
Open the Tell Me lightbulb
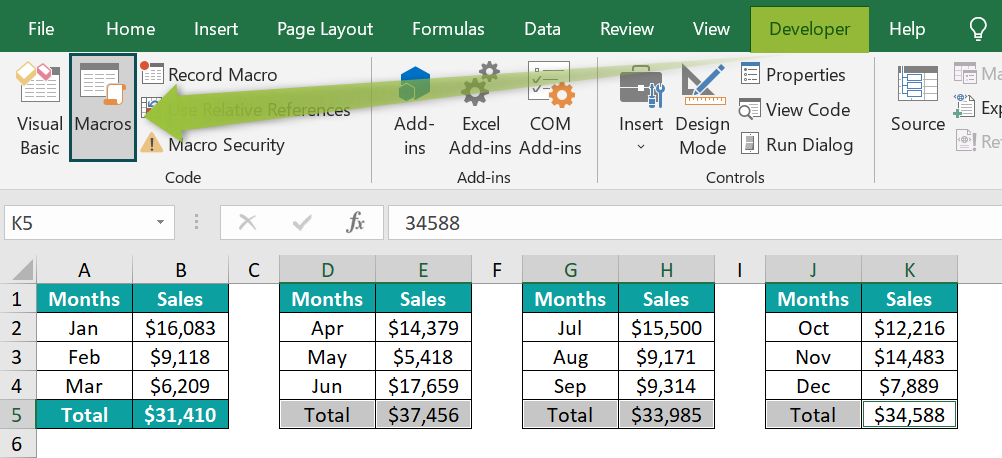pos(978,29)
